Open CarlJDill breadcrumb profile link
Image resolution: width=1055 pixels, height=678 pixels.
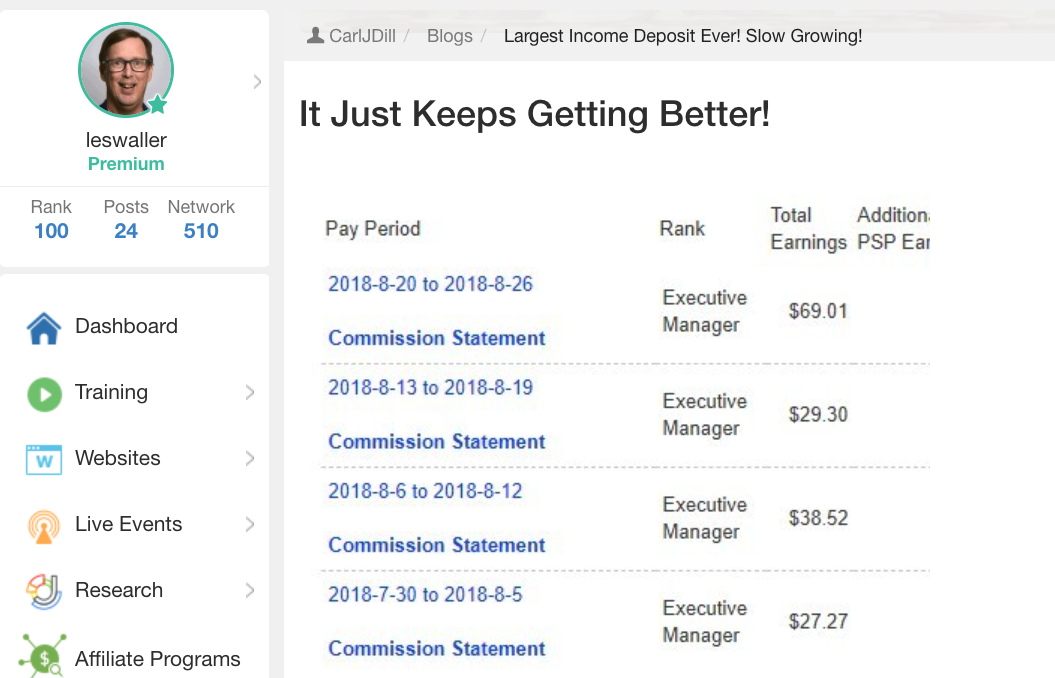click(362, 36)
